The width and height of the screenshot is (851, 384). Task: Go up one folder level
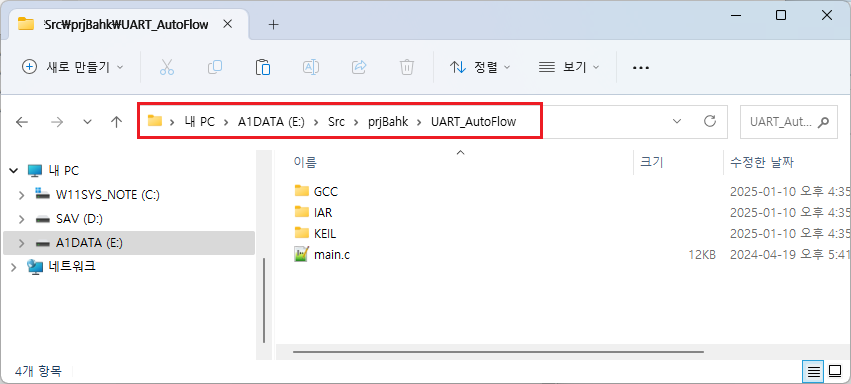coord(116,122)
